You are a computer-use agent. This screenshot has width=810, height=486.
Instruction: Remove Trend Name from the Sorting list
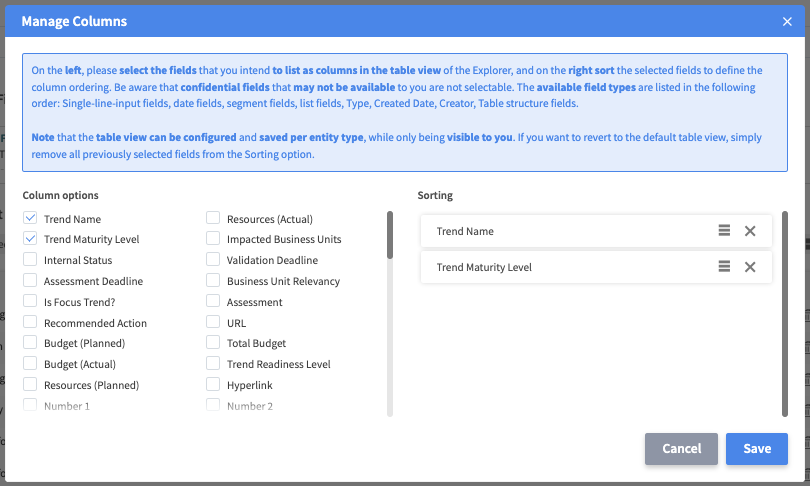[750, 231]
